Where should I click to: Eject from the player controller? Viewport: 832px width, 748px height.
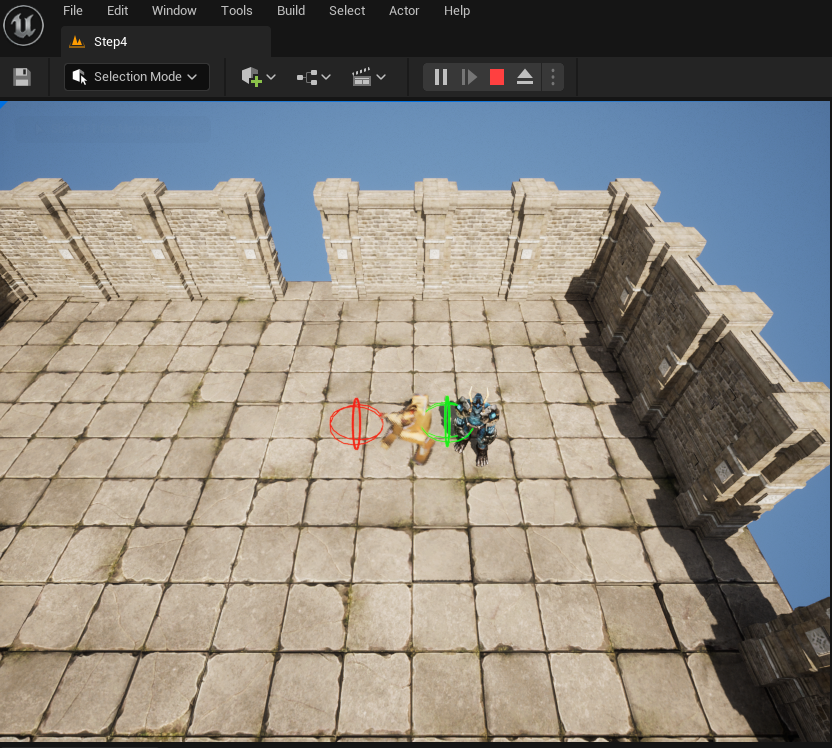[x=525, y=77]
